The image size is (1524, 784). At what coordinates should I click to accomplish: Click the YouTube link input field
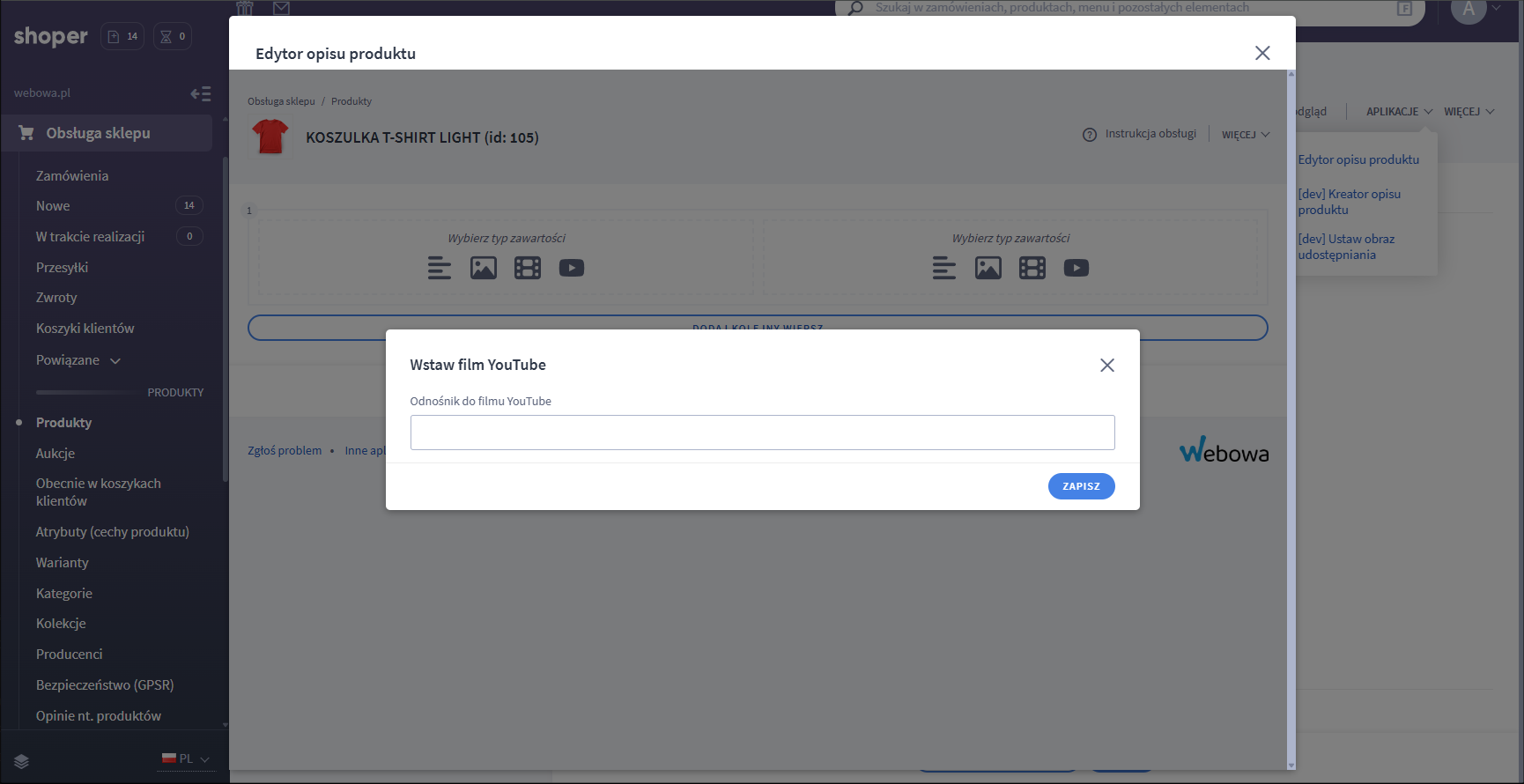point(762,433)
